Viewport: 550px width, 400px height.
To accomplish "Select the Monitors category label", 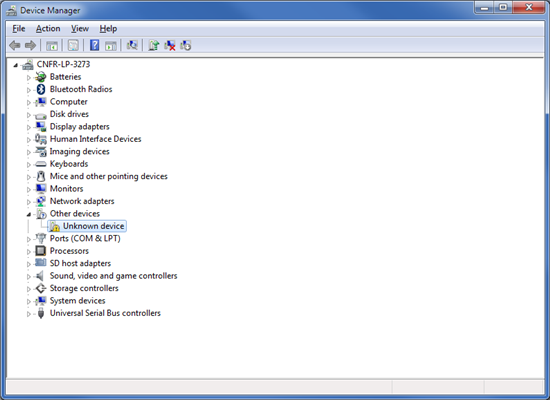I will tap(66, 189).
